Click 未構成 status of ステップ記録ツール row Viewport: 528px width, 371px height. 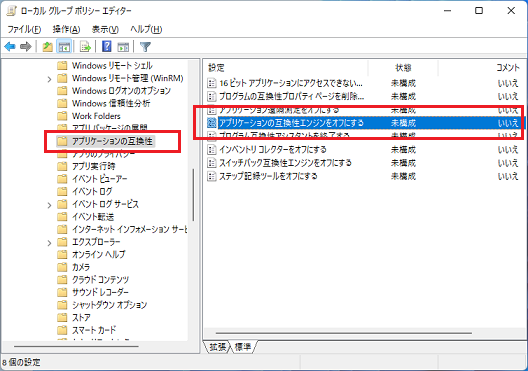[x=403, y=176]
